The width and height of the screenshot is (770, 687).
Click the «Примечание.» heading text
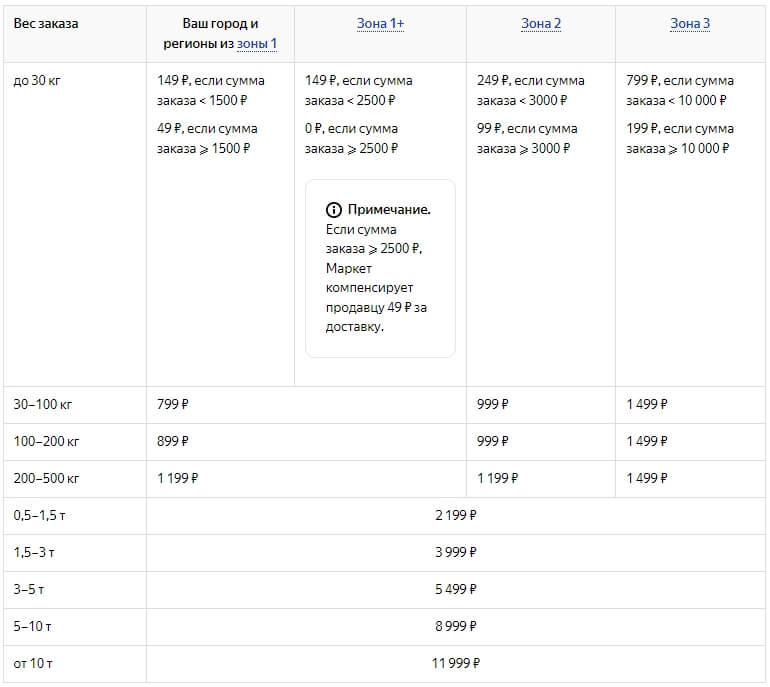(389, 210)
